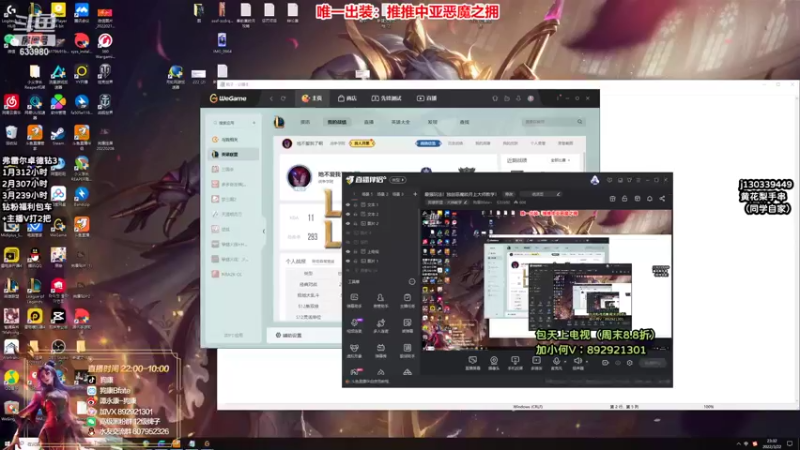
Task: Open the WeGame 商店 store tab
Action: pos(347,98)
